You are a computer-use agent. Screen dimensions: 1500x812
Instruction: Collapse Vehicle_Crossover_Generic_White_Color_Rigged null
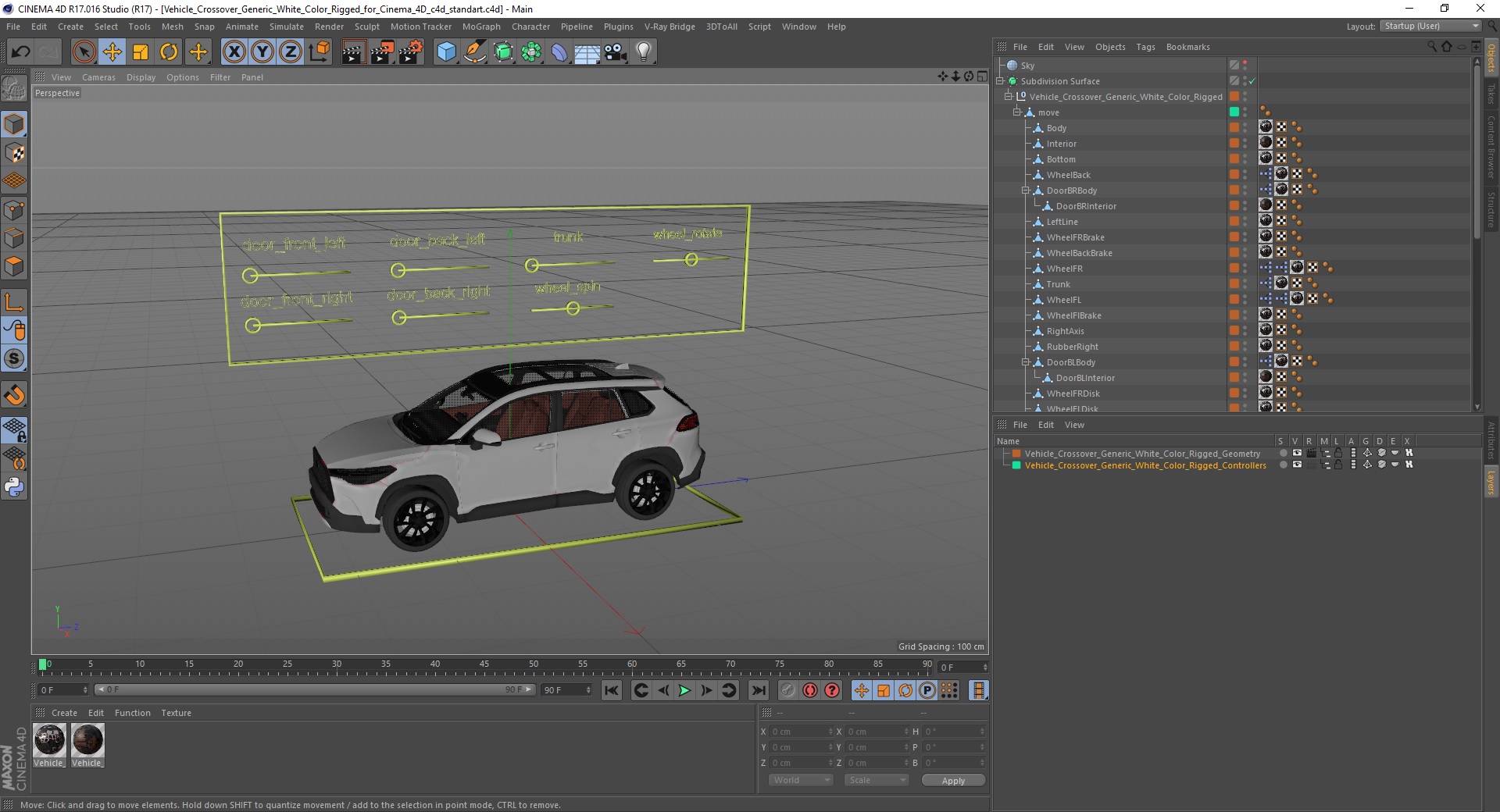[x=1009, y=96]
